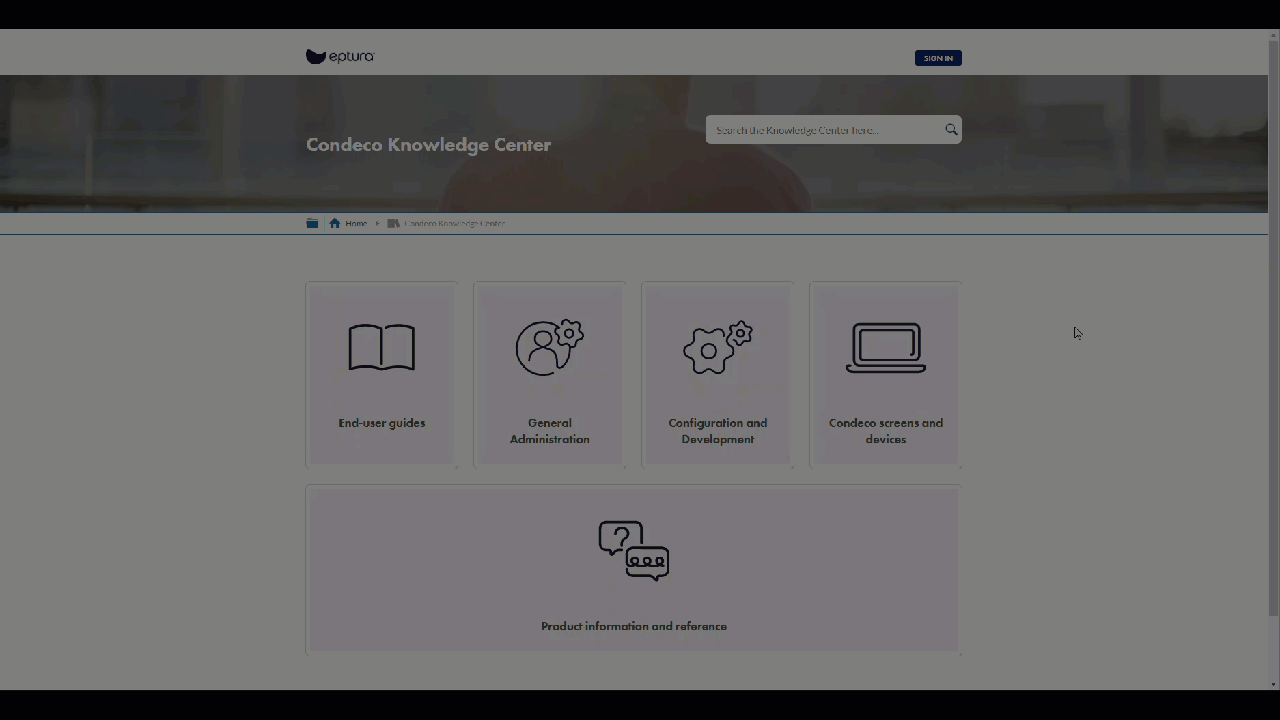
Task: Click the SIGN IN button
Action: (938, 58)
